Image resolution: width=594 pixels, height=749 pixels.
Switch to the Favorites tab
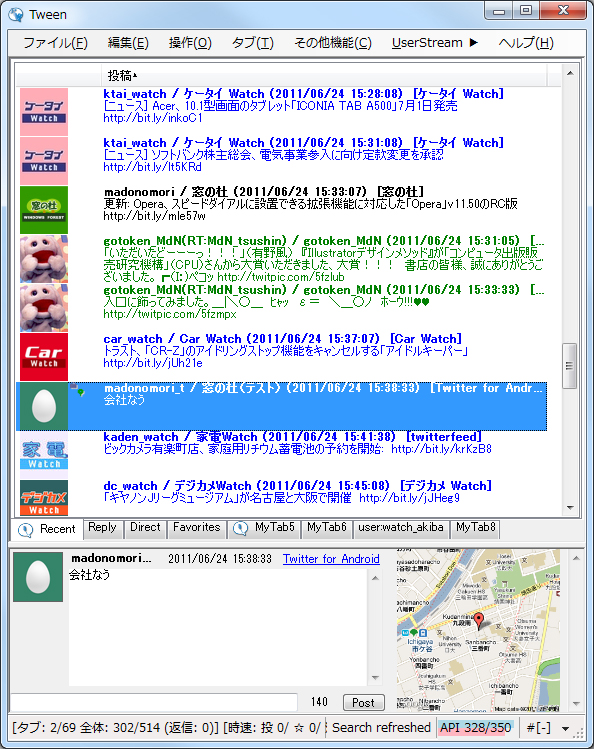click(x=197, y=527)
